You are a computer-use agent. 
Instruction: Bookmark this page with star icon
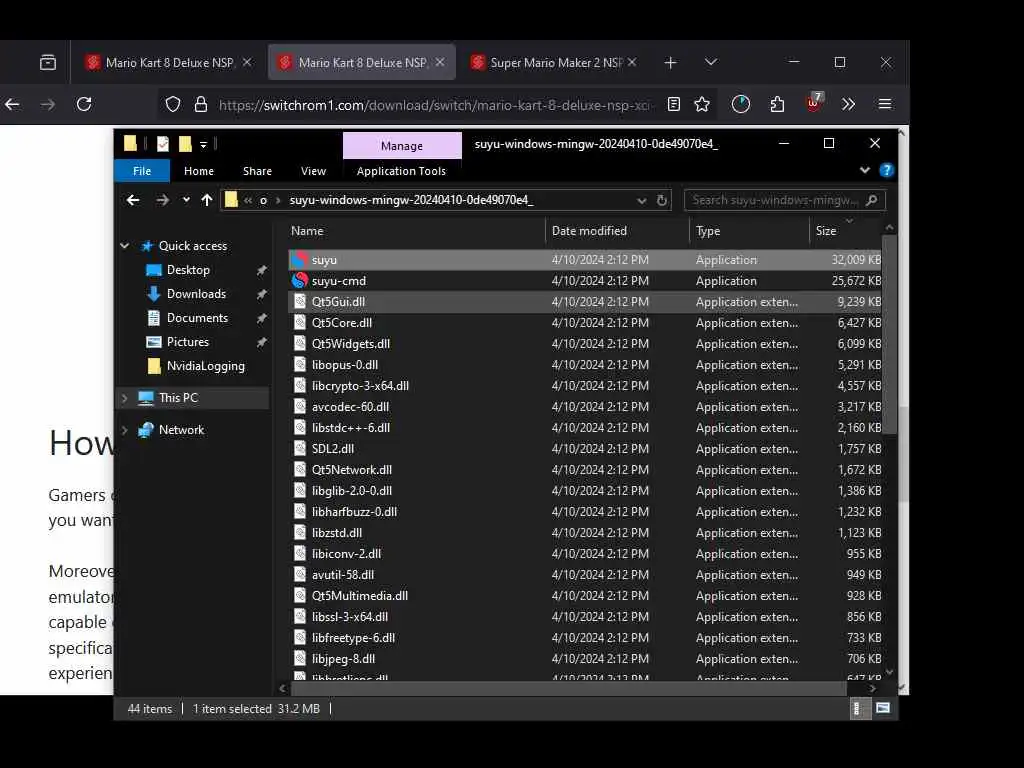point(702,104)
